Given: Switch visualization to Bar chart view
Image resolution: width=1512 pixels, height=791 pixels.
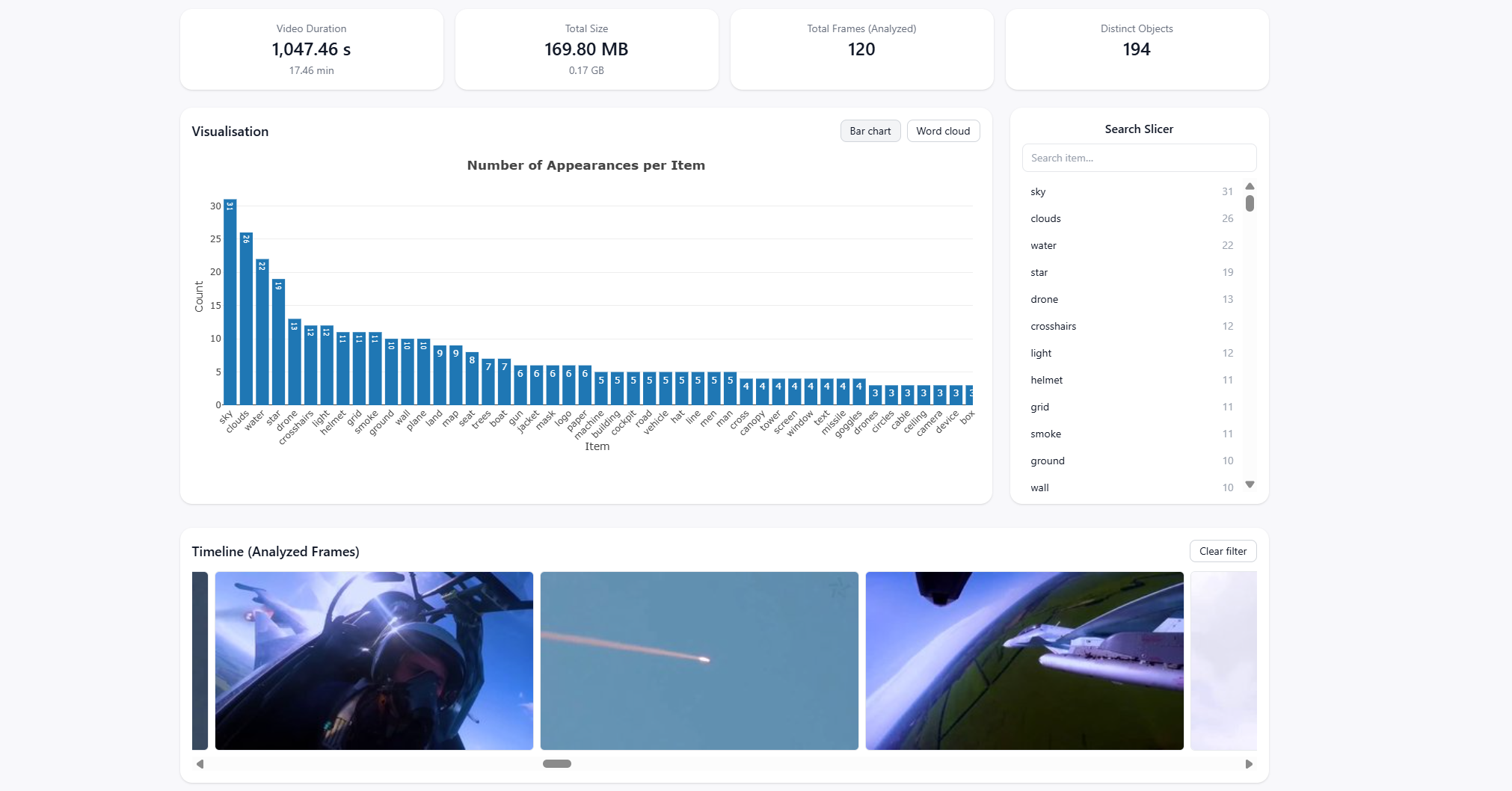Looking at the screenshot, I should click(x=870, y=131).
